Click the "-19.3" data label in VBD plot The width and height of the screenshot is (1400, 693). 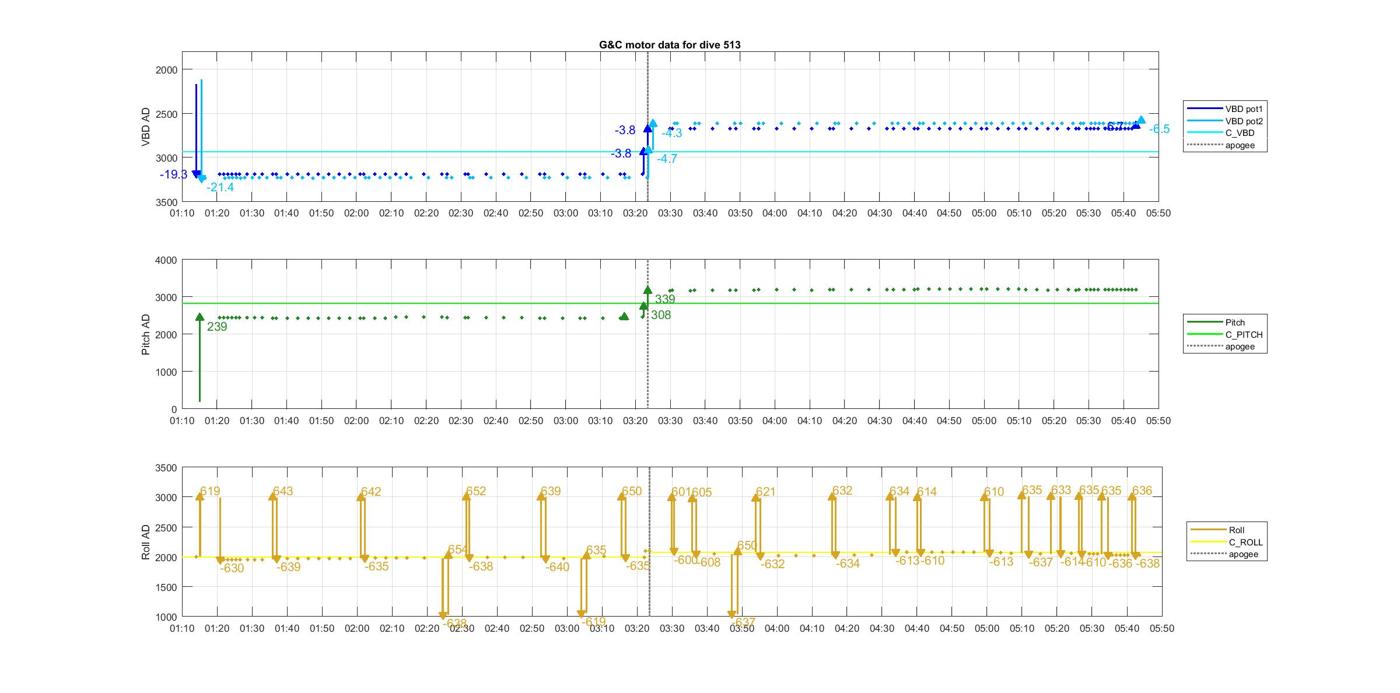(x=174, y=174)
